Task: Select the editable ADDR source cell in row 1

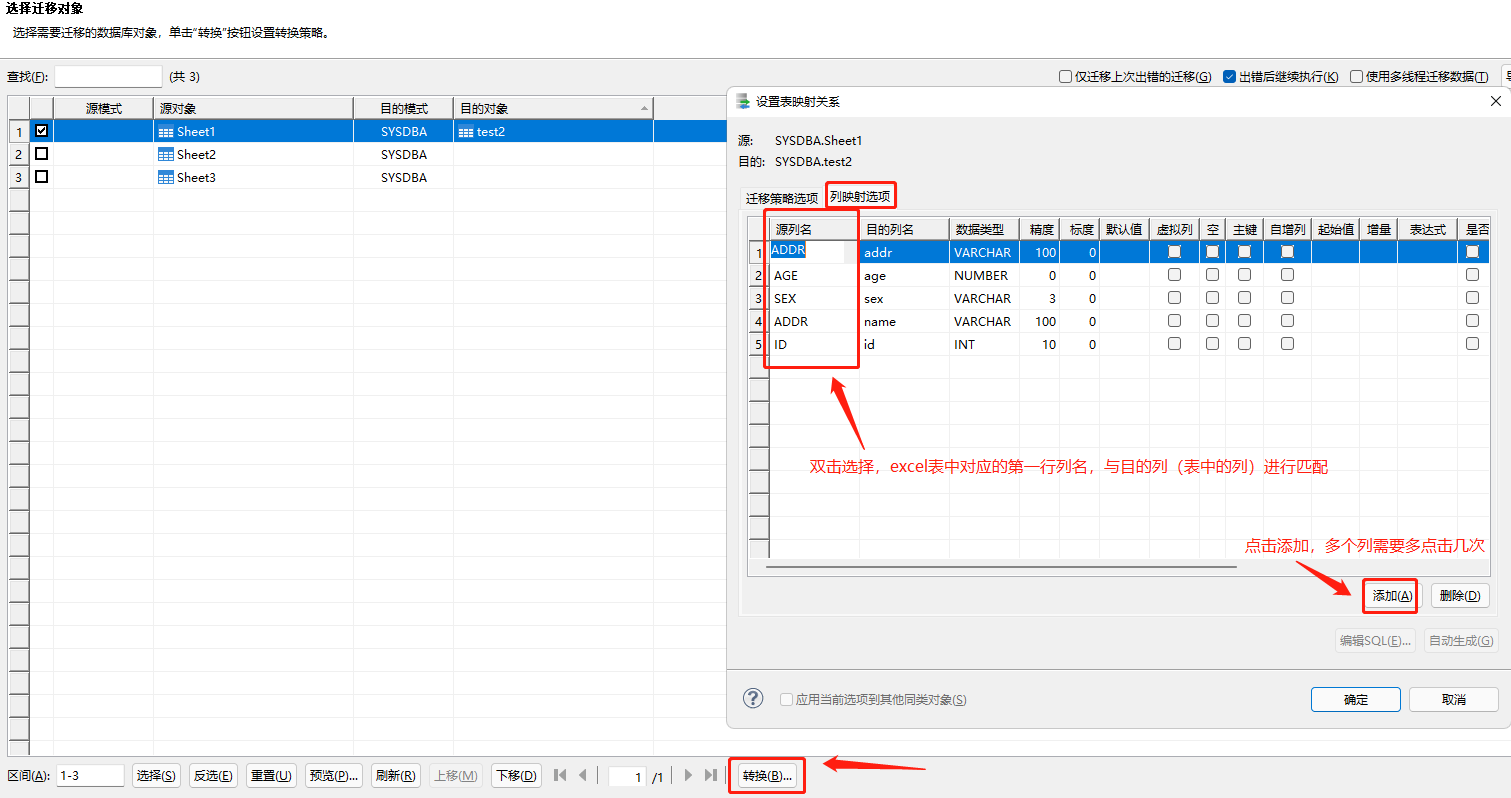Action: point(807,251)
